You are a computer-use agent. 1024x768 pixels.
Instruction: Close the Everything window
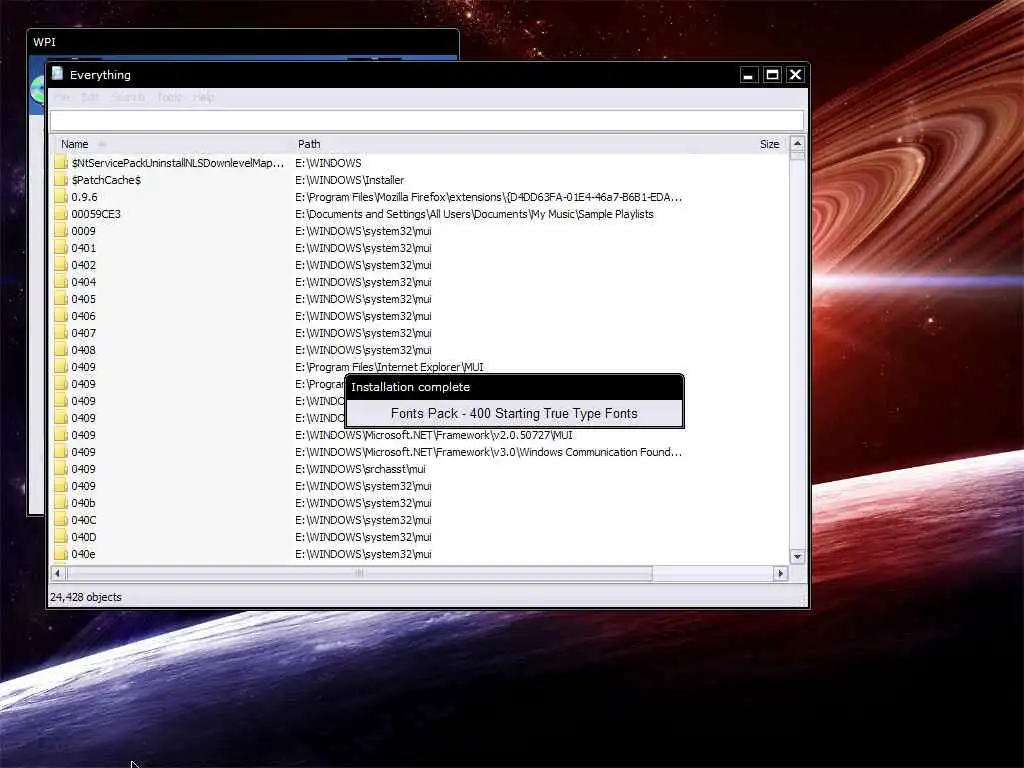click(795, 75)
